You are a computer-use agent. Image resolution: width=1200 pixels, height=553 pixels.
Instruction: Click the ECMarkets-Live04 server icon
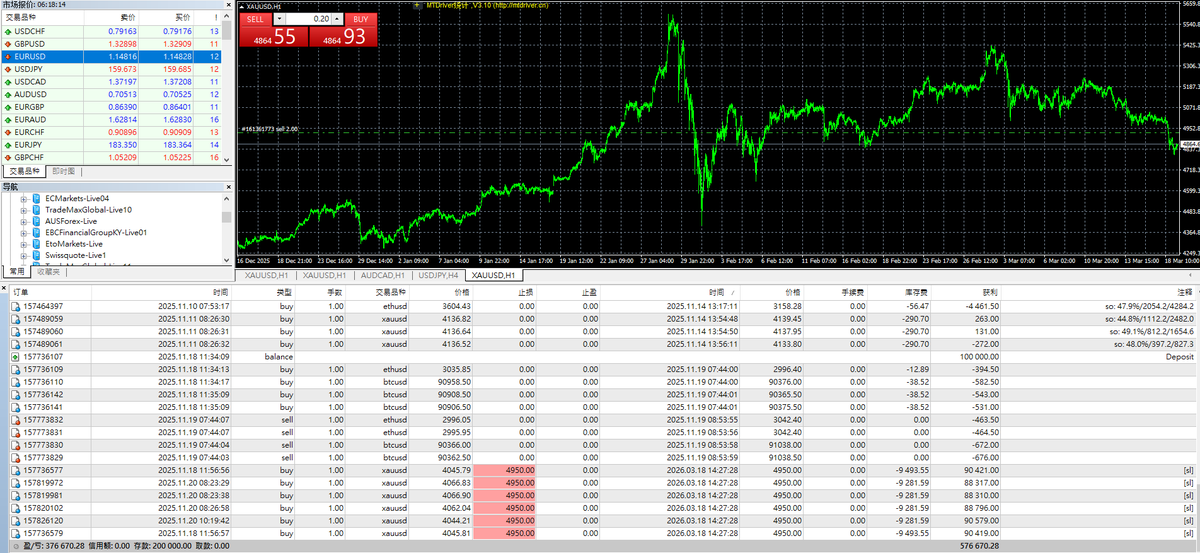(x=37, y=198)
